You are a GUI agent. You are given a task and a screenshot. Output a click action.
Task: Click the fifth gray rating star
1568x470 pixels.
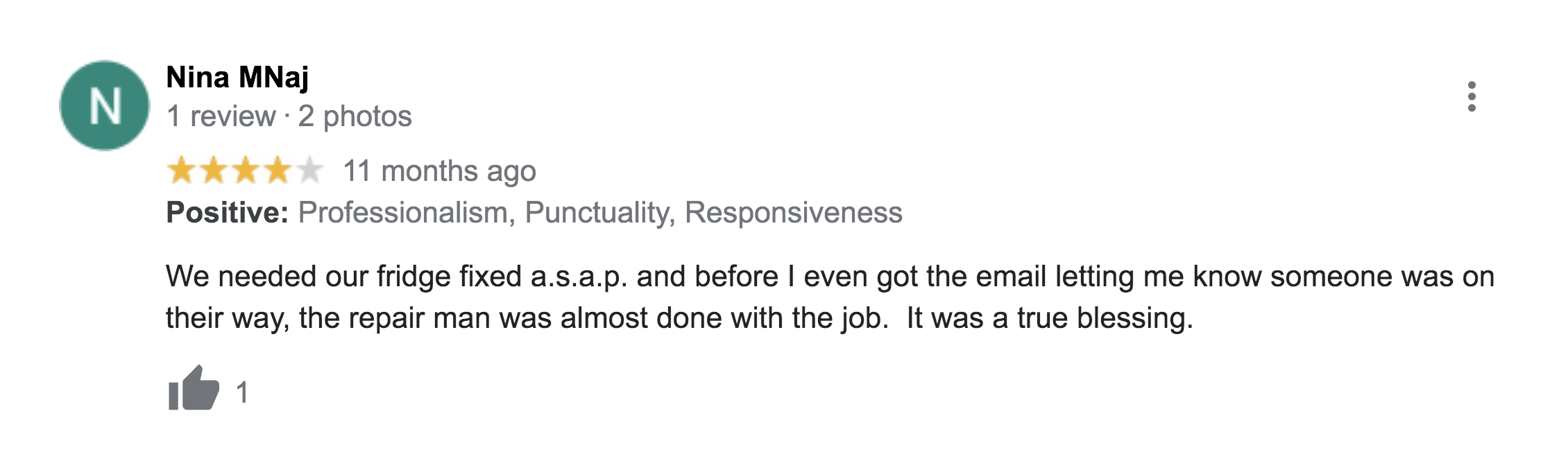click(309, 171)
